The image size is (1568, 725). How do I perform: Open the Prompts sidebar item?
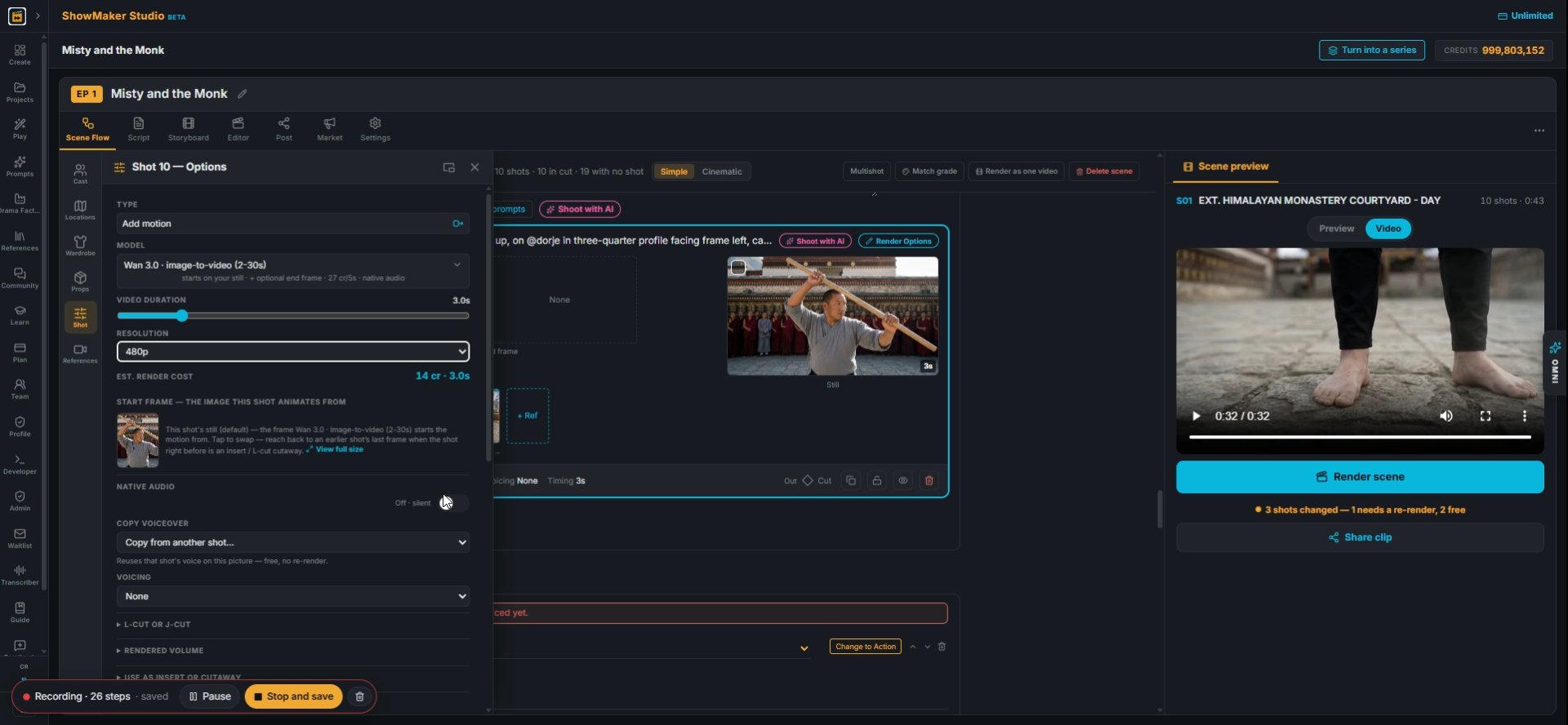click(20, 166)
